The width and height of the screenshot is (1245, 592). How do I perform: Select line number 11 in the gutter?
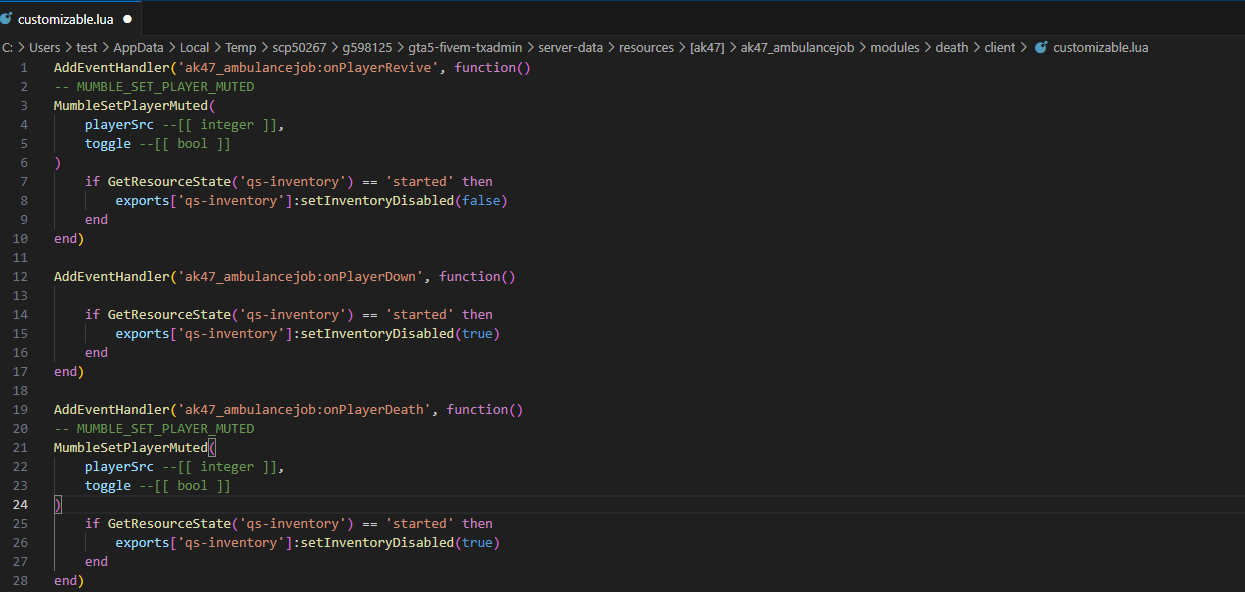point(21,258)
